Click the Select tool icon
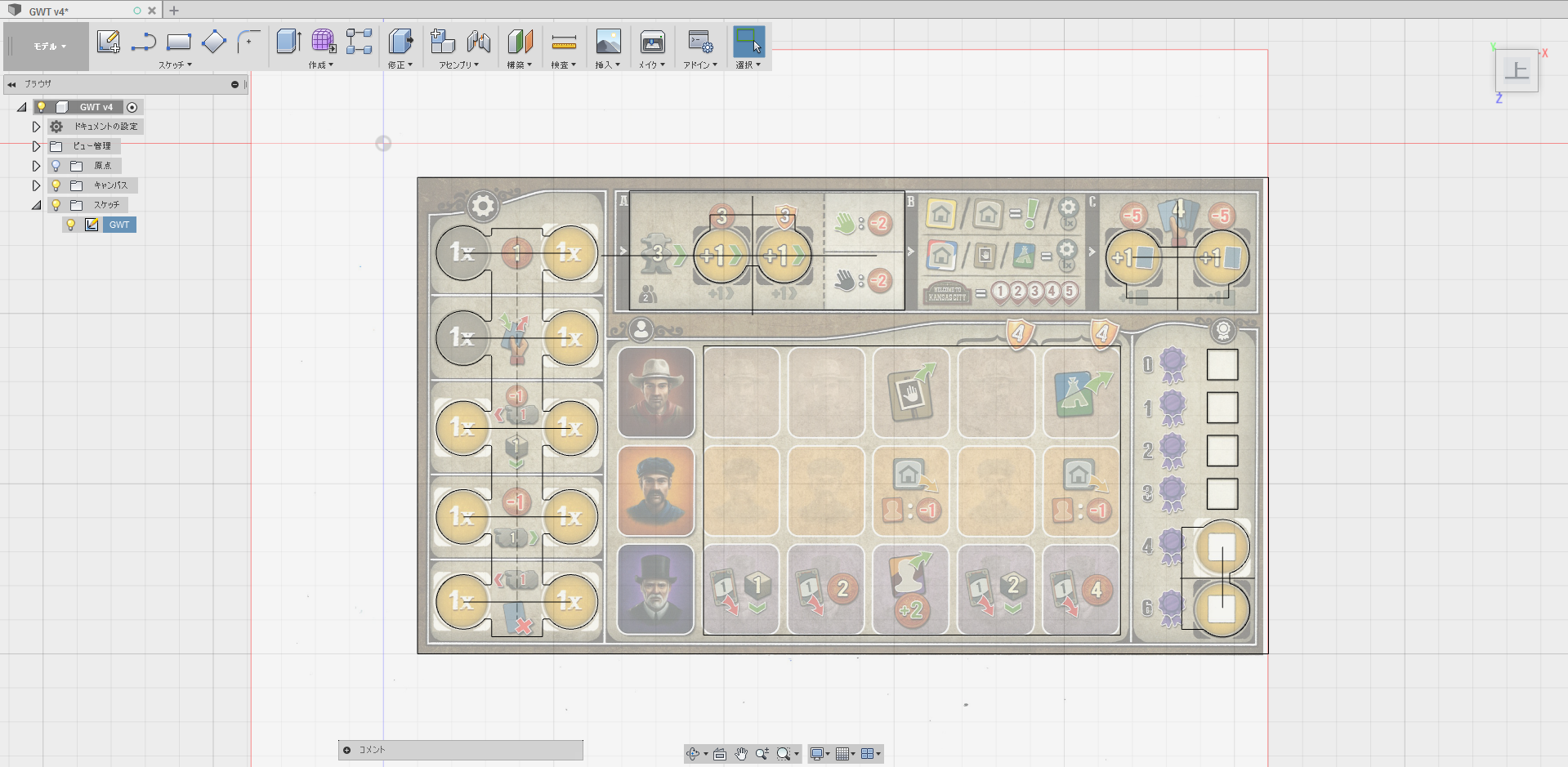1568x767 pixels. pos(748,42)
